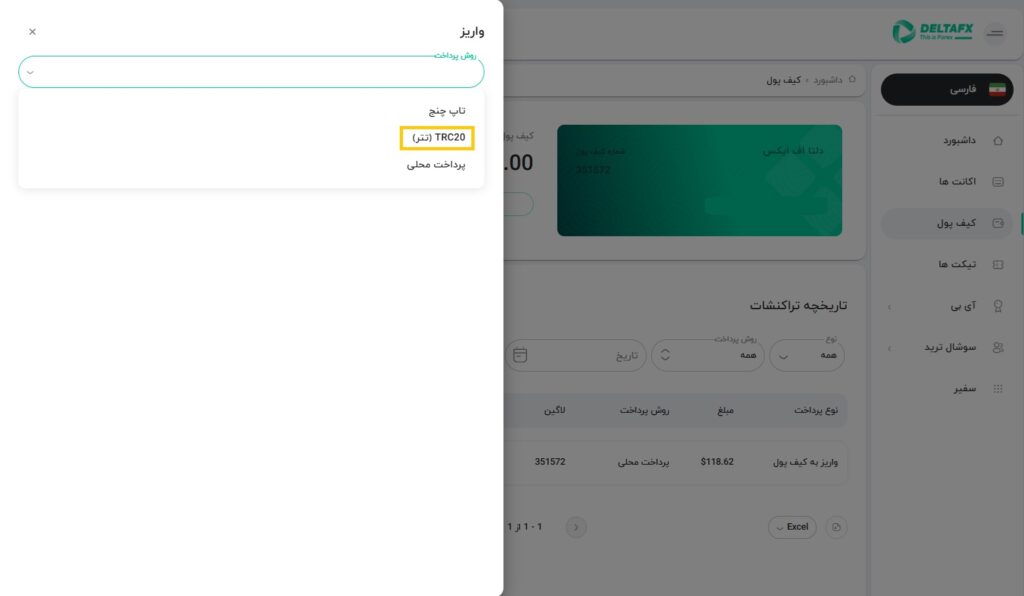Screen dimensions: 1024x596
Task: Click داشبورد breadcrumb link
Action: click(827, 80)
